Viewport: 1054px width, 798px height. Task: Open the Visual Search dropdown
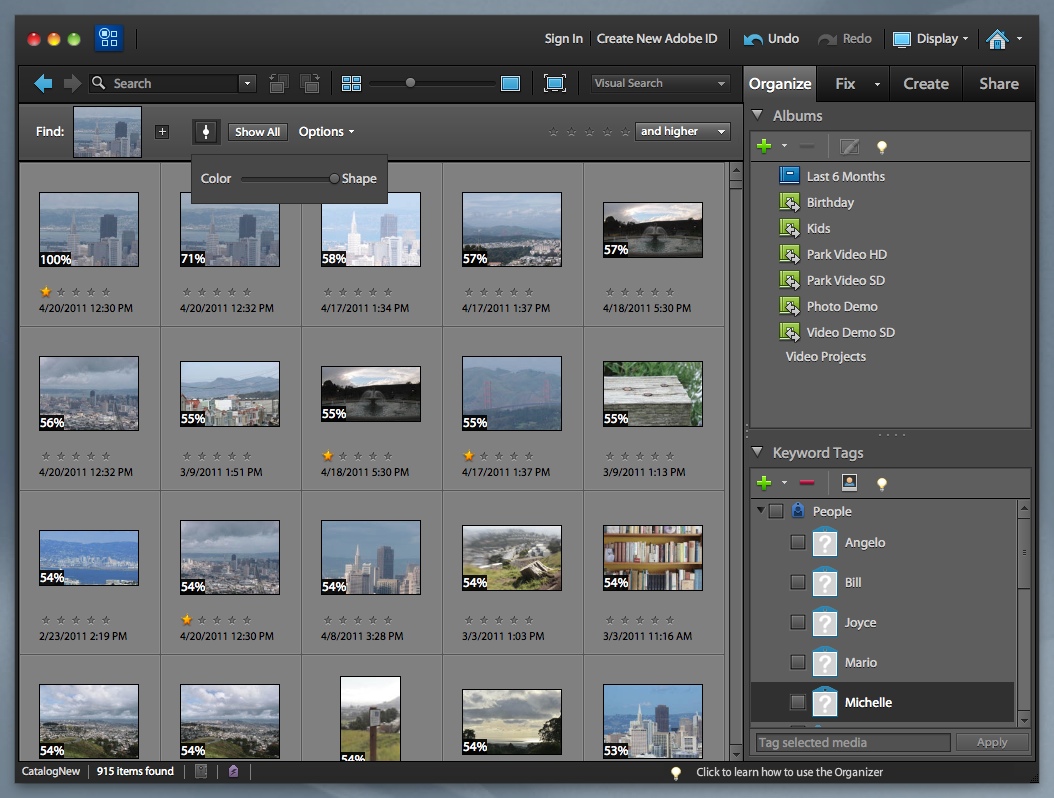pyautogui.click(x=660, y=84)
